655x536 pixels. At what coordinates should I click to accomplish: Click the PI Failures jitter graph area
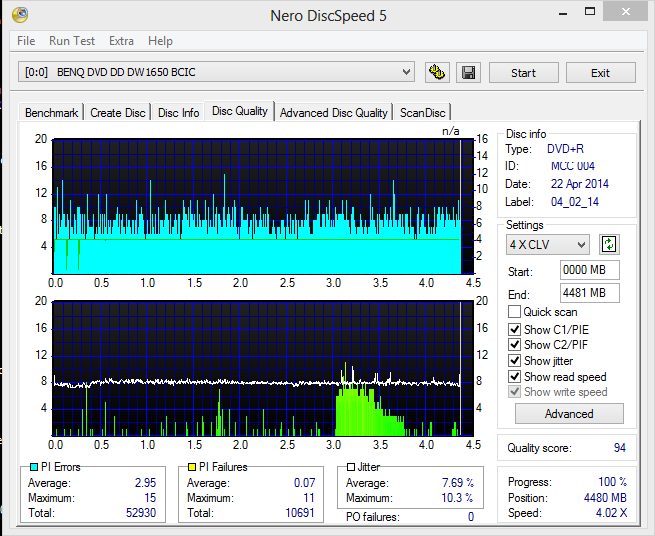click(x=263, y=368)
